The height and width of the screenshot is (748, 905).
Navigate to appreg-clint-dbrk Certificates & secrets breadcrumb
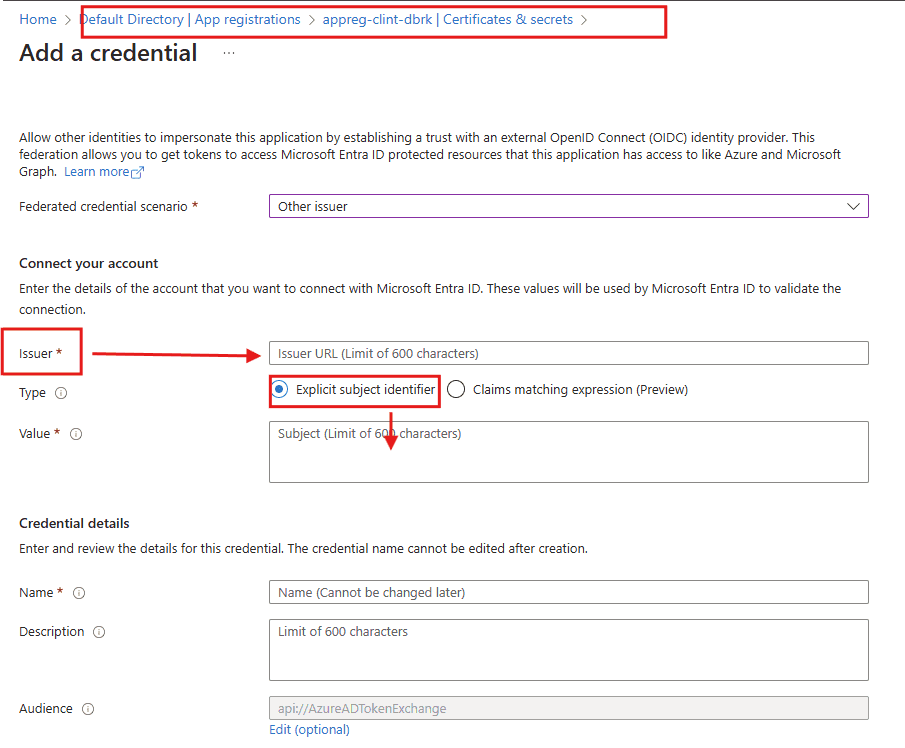[x=448, y=19]
